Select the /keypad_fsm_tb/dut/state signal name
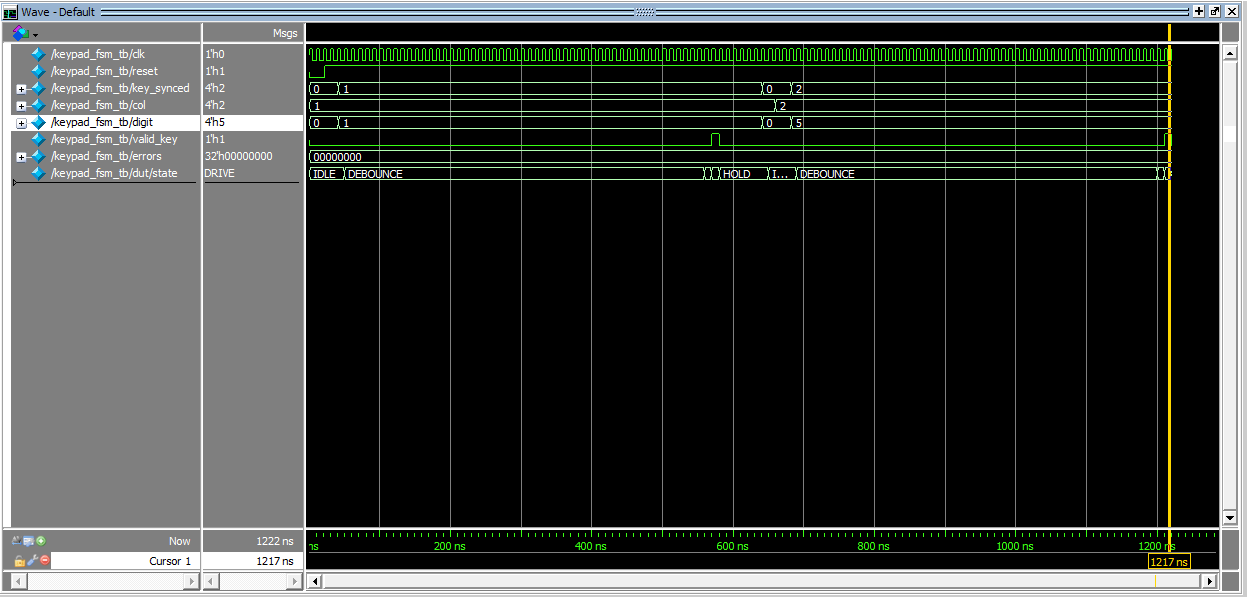Viewport: 1247px width, 597px height. [x=113, y=173]
